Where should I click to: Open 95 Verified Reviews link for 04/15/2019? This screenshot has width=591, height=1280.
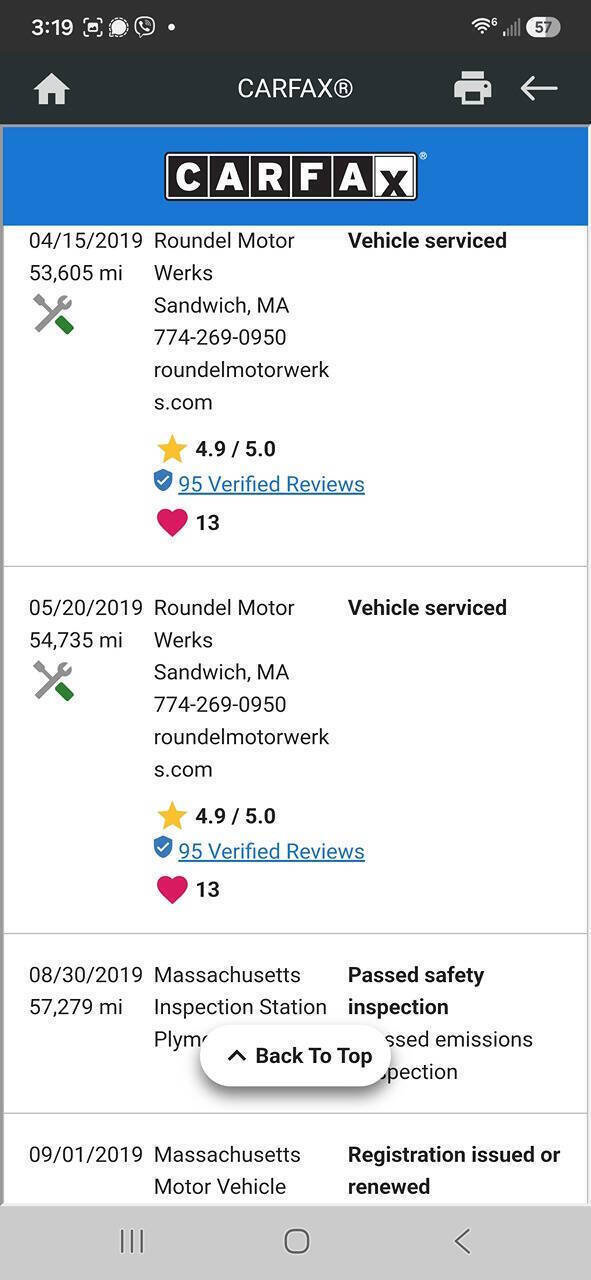tap(271, 484)
